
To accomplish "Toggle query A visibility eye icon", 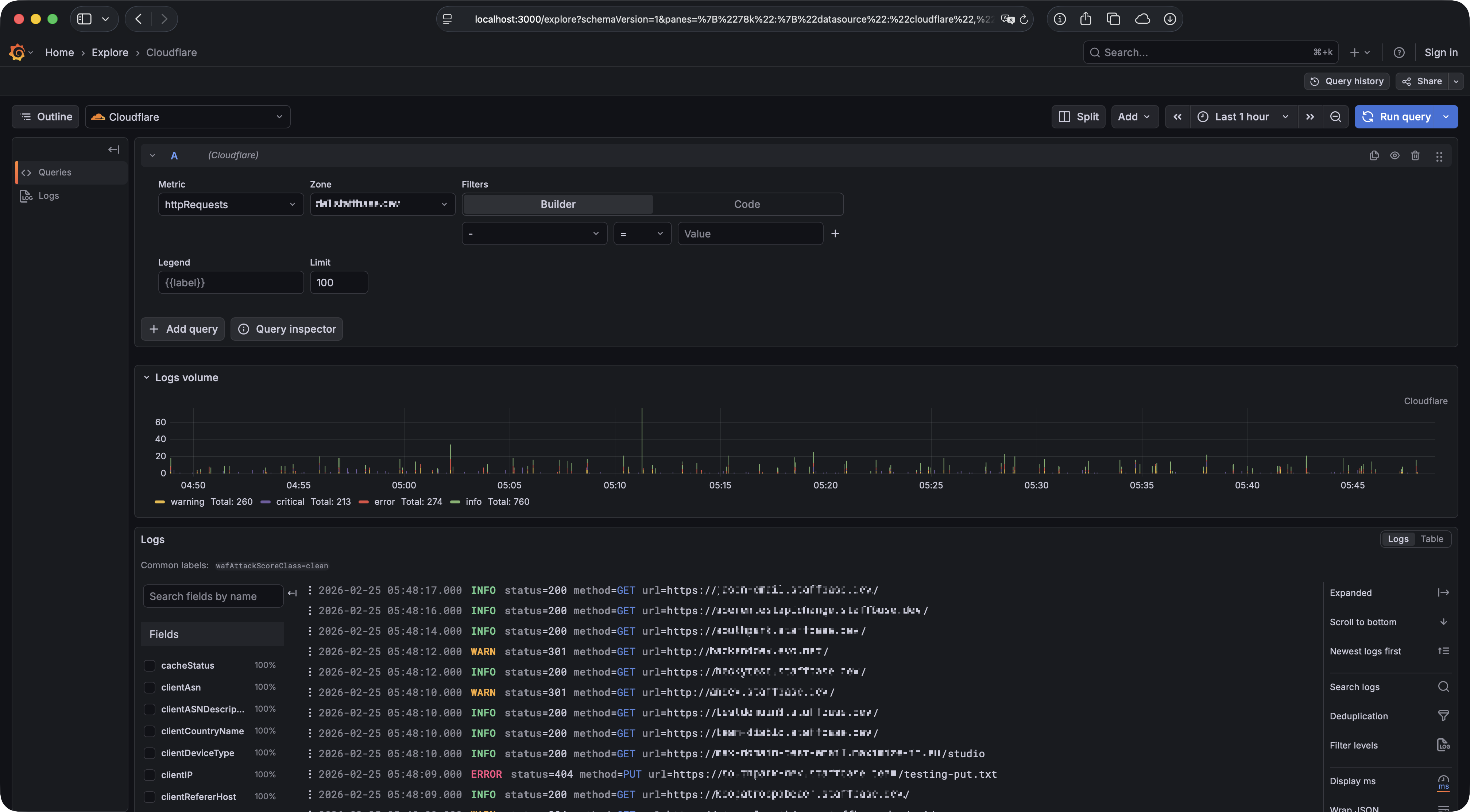I will pos(1394,155).
